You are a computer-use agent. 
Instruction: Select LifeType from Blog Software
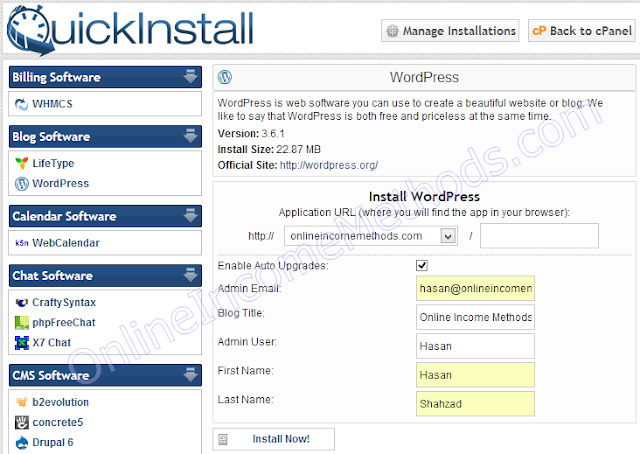(x=53, y=163)
